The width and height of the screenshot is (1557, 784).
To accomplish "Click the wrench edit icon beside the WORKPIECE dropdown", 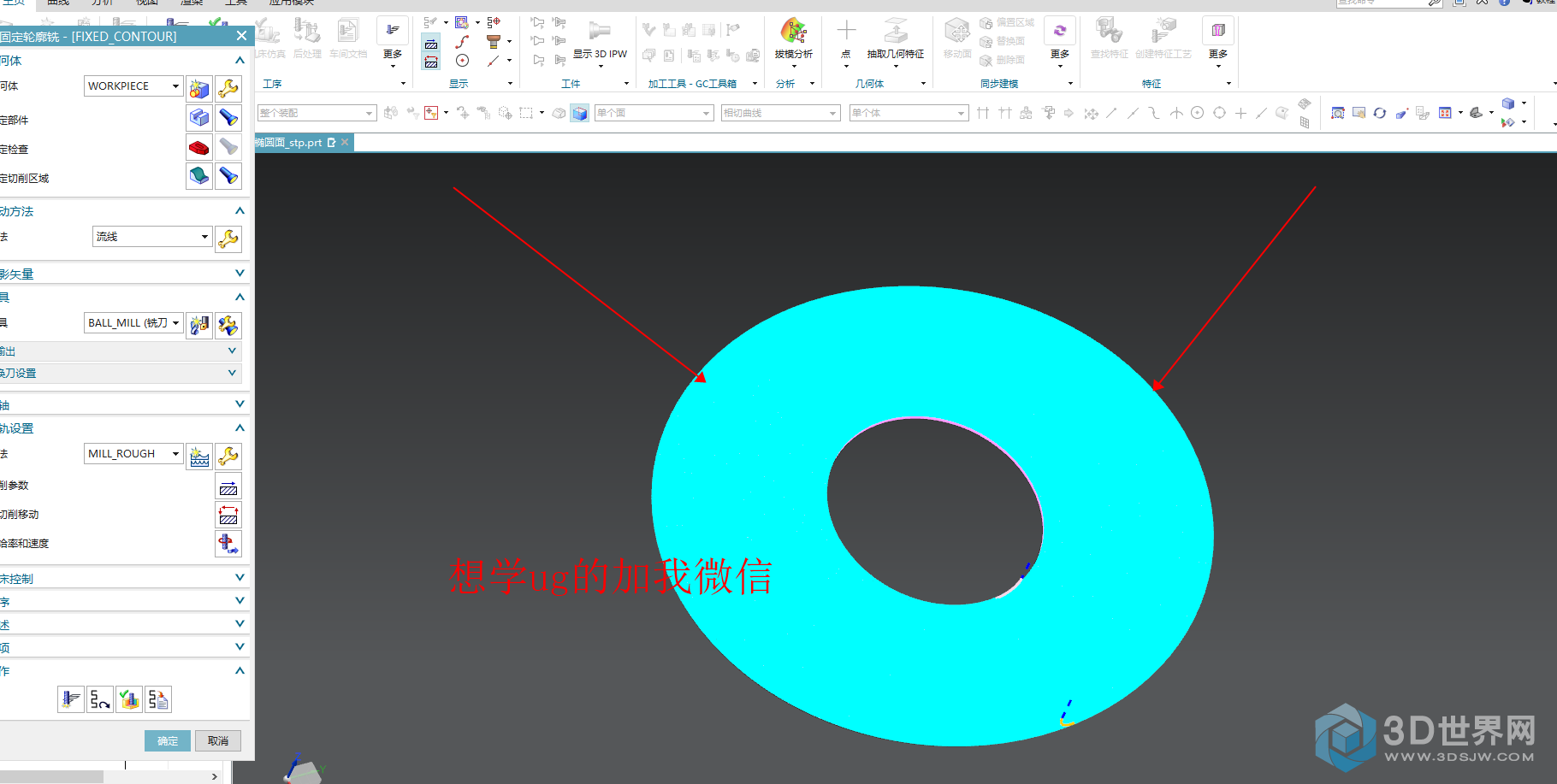I will (x=228, y=89).
